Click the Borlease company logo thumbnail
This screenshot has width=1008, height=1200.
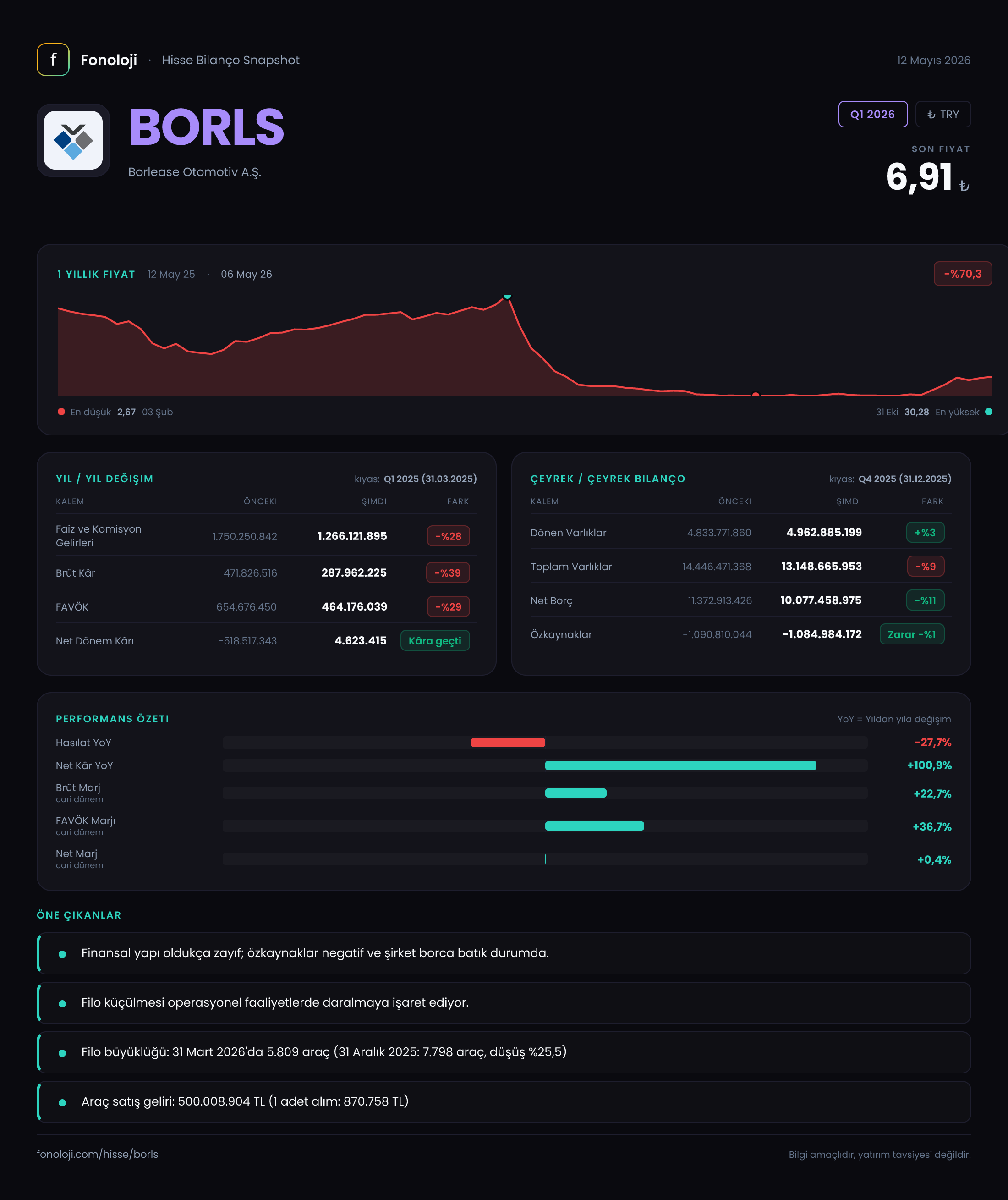click(73, 140)
